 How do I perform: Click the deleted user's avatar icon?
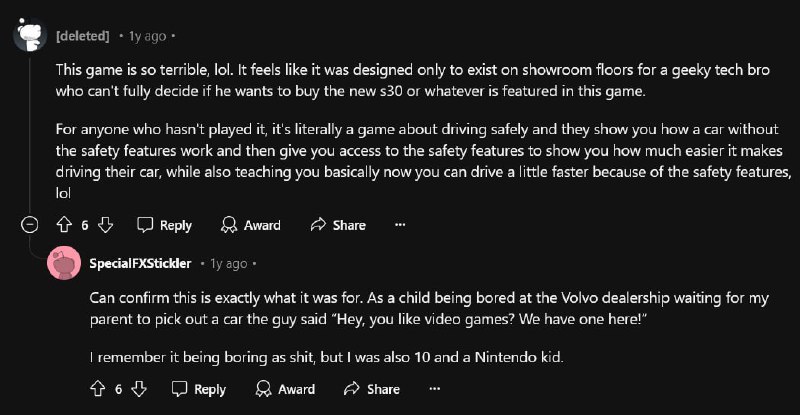(x=29, y=34)
